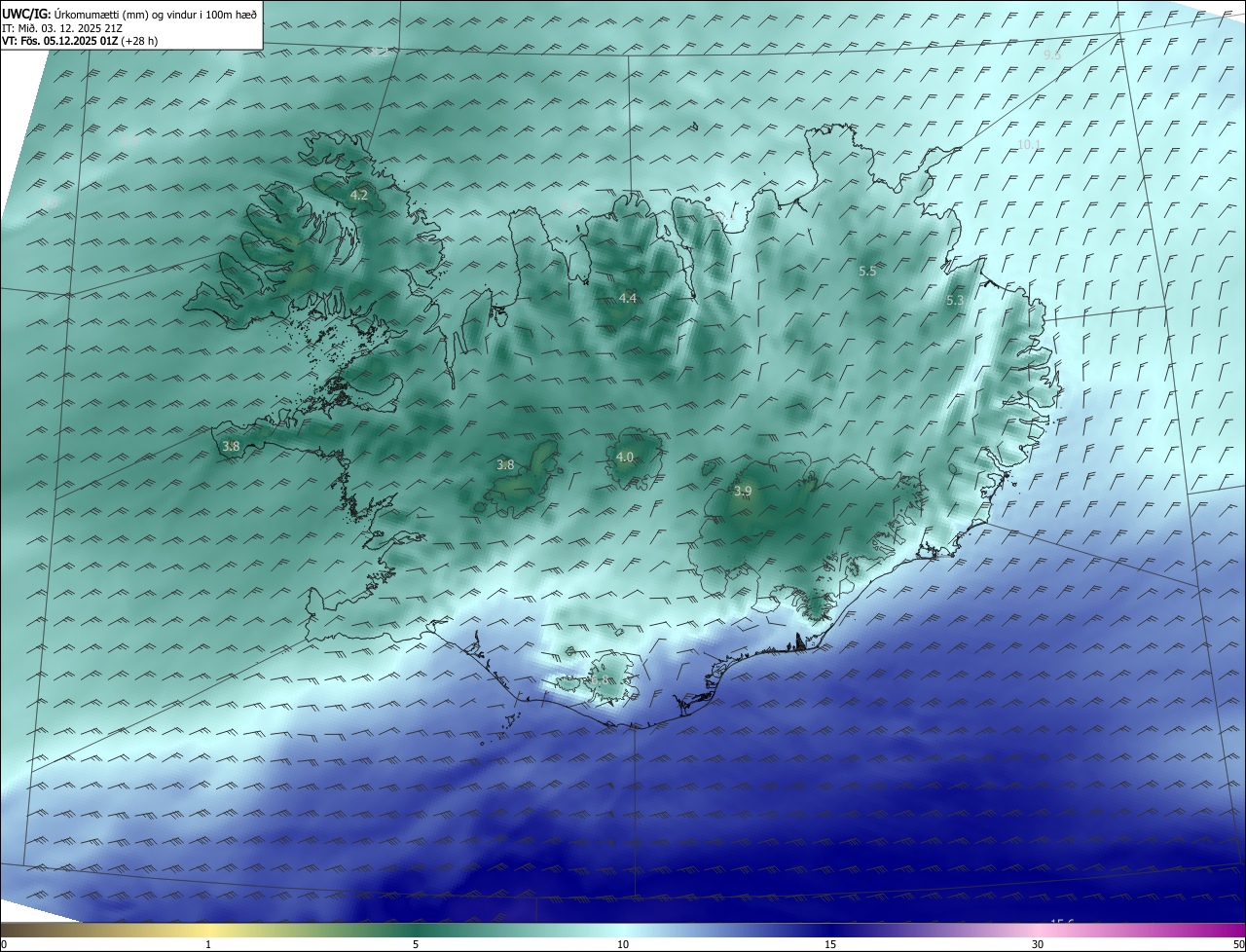Click the 3.8 value on the western peninsula tip
Viewport: 1246px width, 952px height.
(x=231, y=447)
